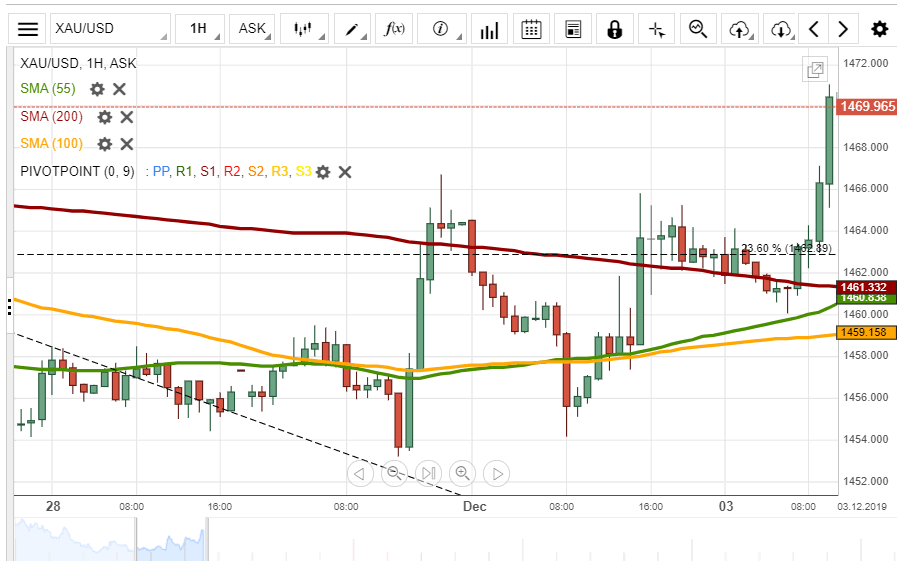904x563 pixels.
Task: Open the XAU/USD instrument dropdown
Action: pos(110,29)
